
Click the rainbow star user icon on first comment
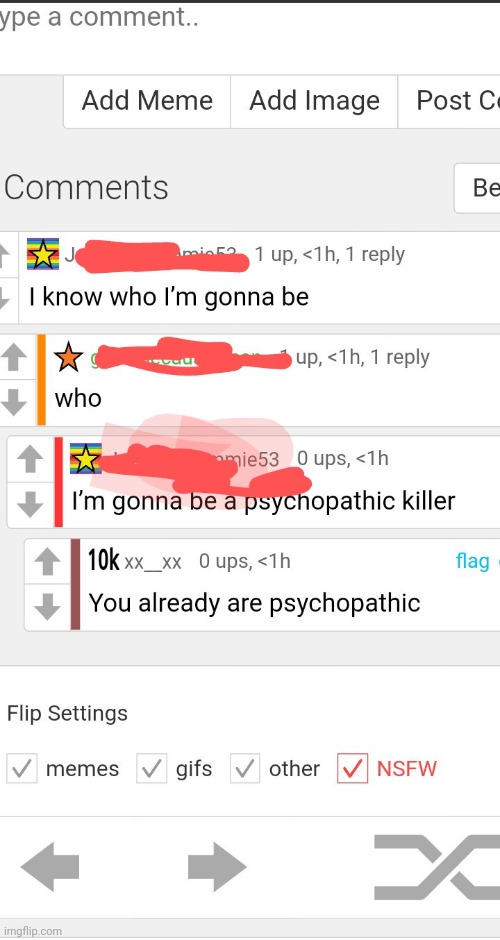(x=43, y=254)
